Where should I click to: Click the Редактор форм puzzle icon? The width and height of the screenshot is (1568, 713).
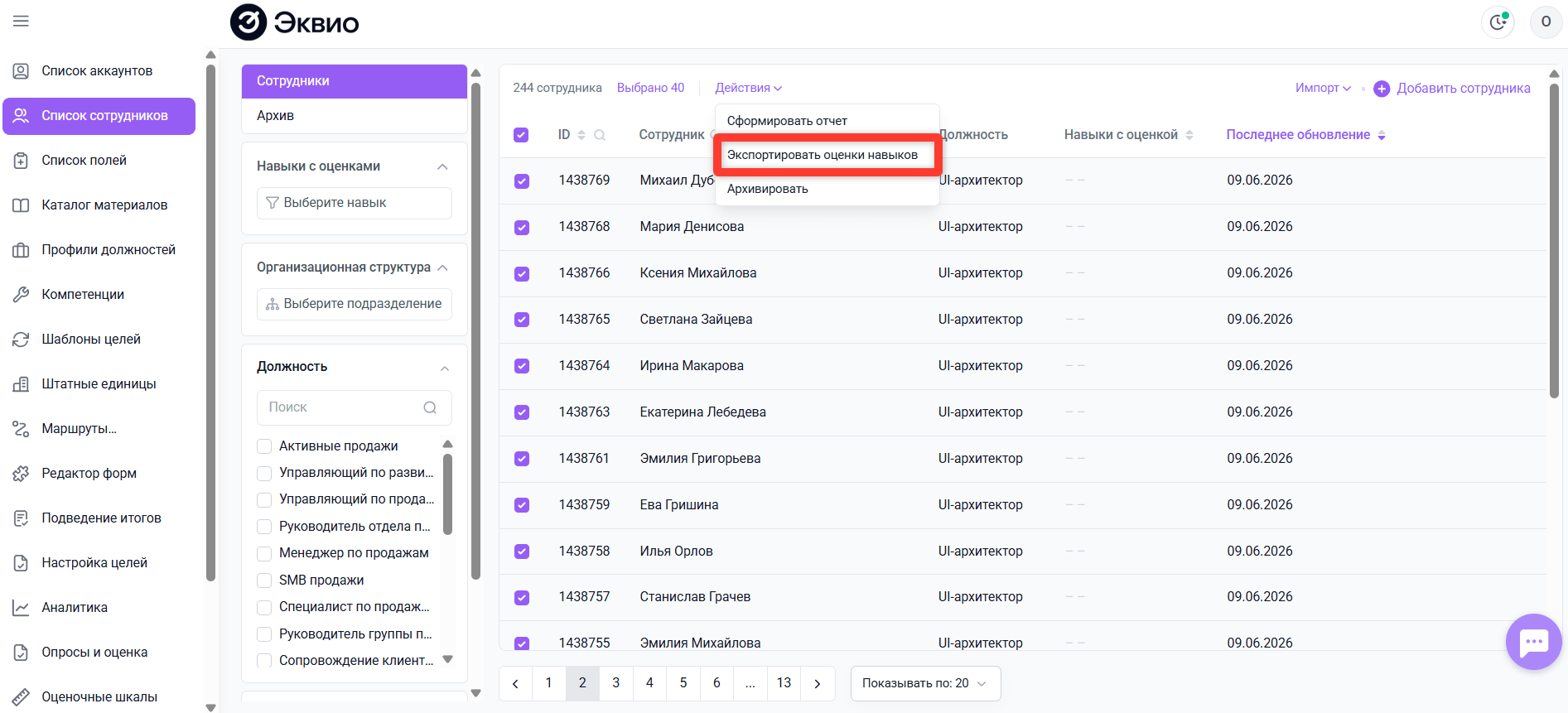21,474
